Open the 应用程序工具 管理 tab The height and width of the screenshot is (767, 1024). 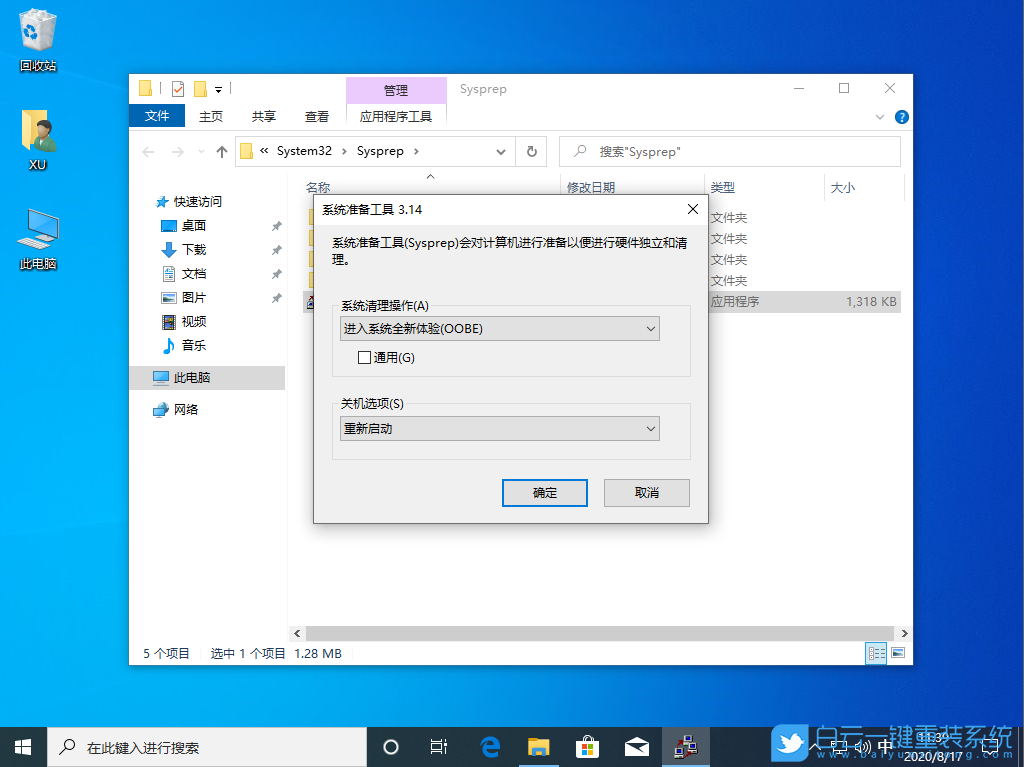396,117
